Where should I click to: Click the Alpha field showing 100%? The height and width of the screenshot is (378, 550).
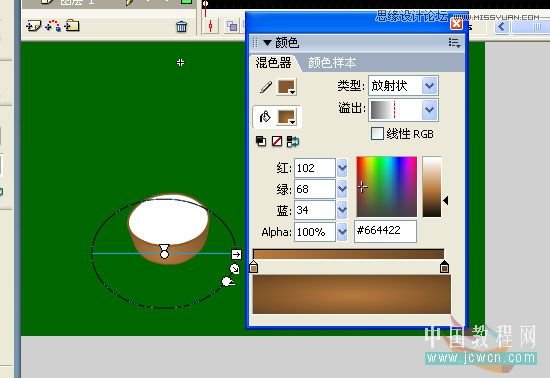(315, 232)
